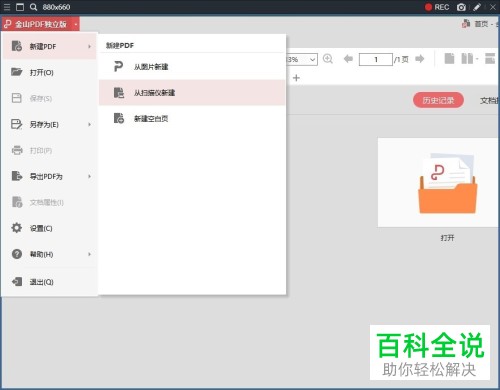Click the page number input field
The height and width of the screenshot is (390, 500).
(x=376, y=60)
